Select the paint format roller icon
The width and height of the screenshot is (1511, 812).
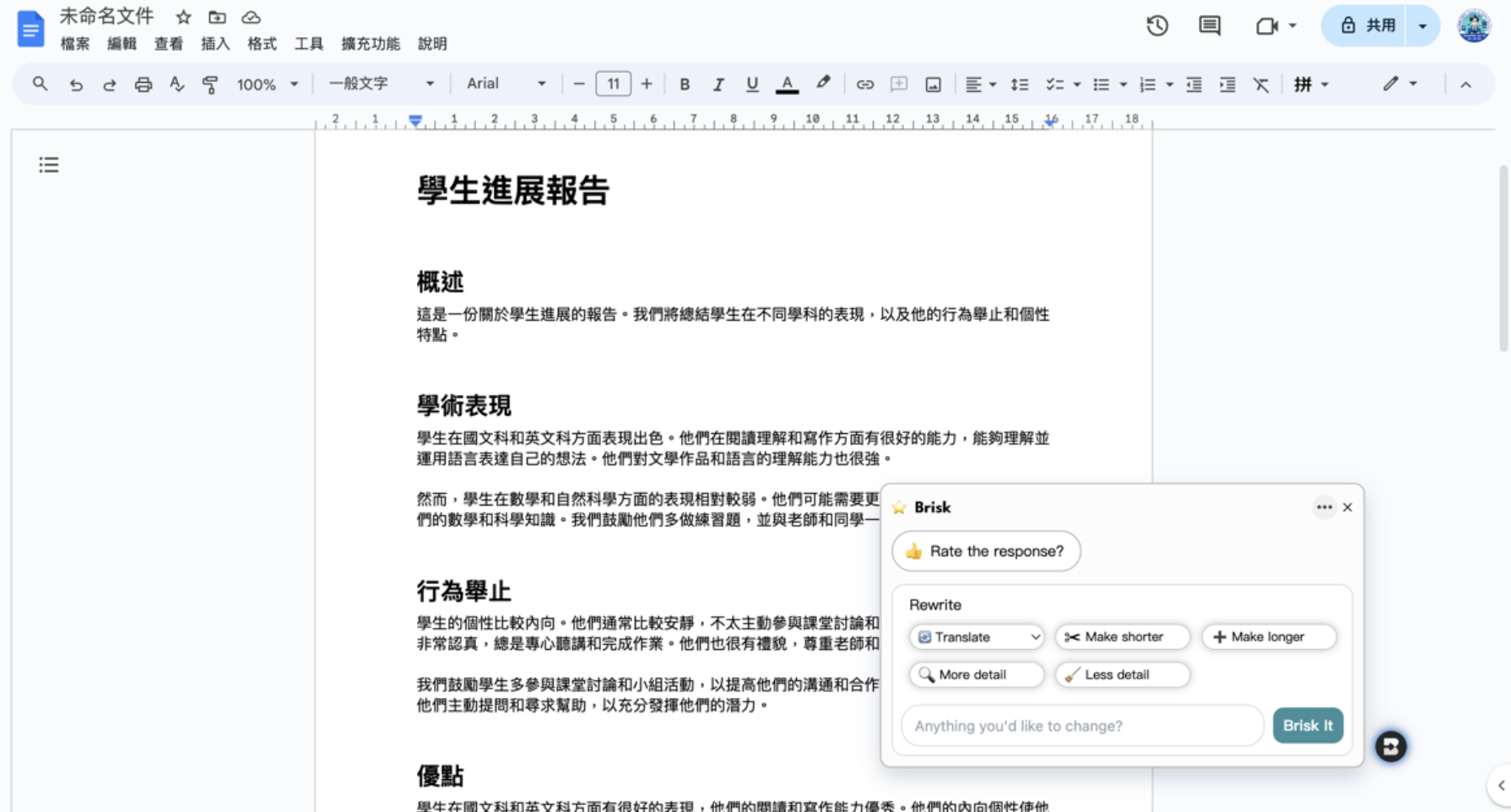coord(210,84)
